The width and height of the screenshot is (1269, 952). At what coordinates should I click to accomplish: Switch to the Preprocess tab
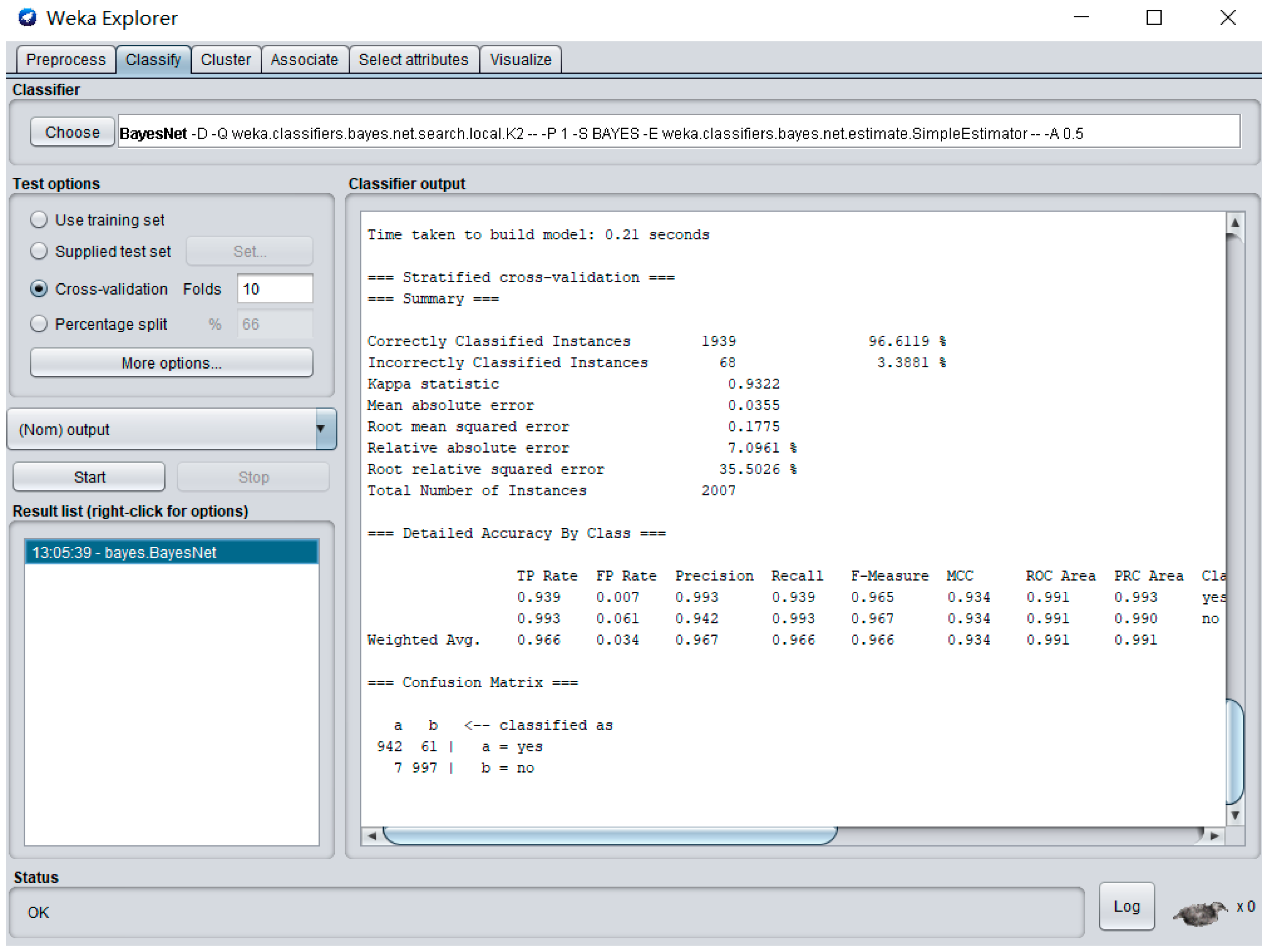coord(65,60)
